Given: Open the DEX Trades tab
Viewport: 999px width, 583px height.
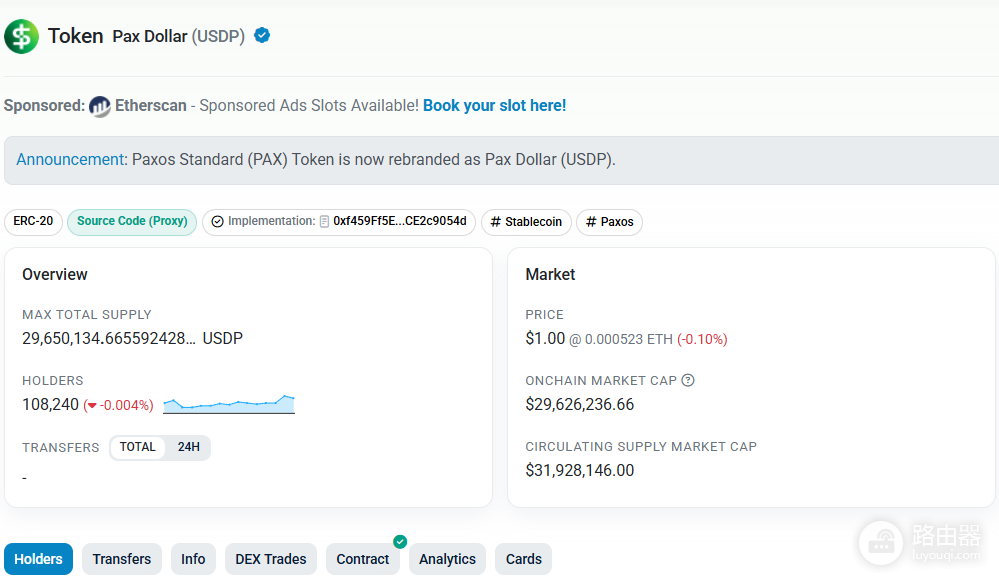Looking at the screenshot, I should click(x=271, y=559).
